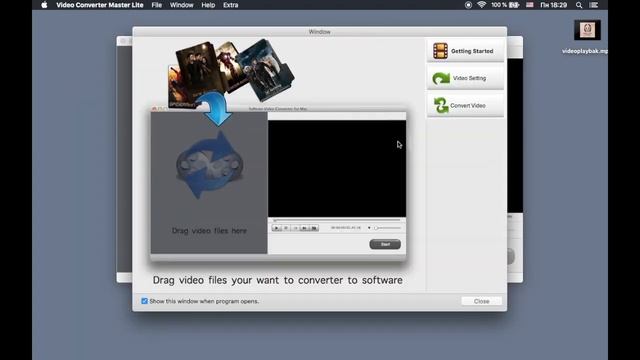This screenshot has width=640, height=360.
Task: Open the Notification Center list icon
Action: [x=594, y=5]
